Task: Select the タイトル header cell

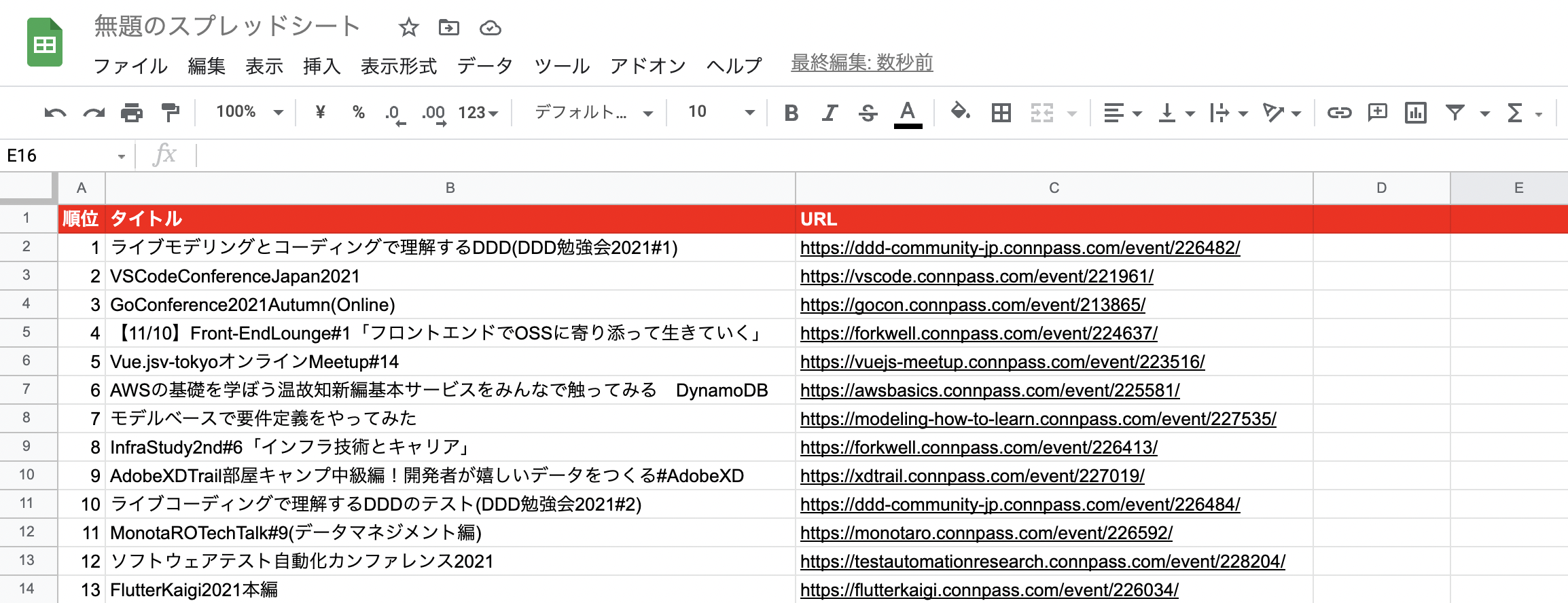Action: coord(450,219)
